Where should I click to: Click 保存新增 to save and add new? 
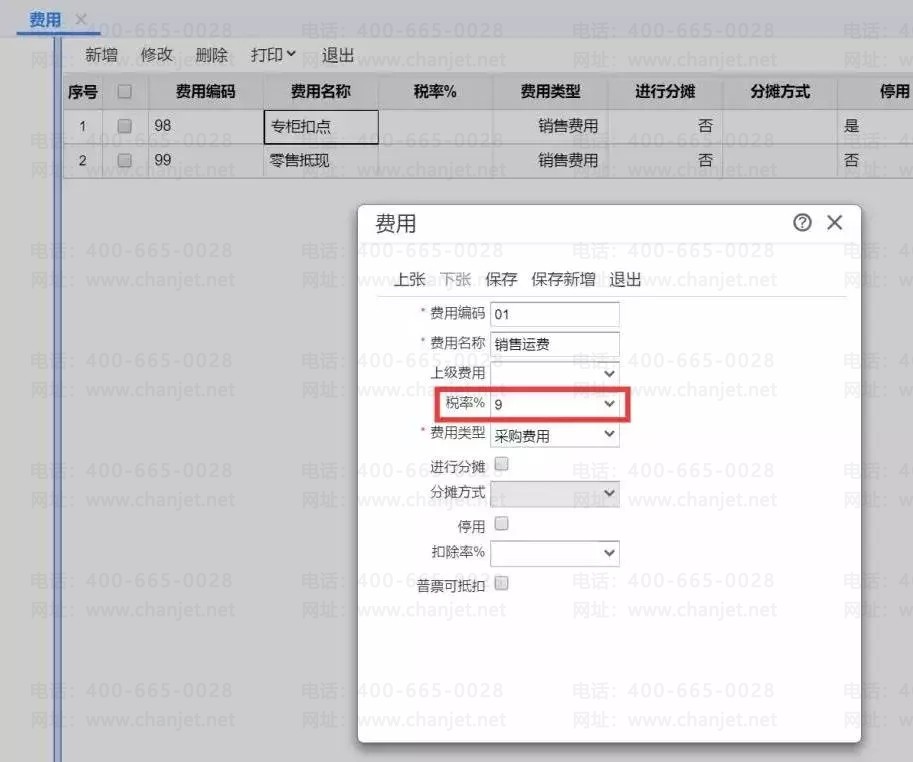tap(560, 280)
